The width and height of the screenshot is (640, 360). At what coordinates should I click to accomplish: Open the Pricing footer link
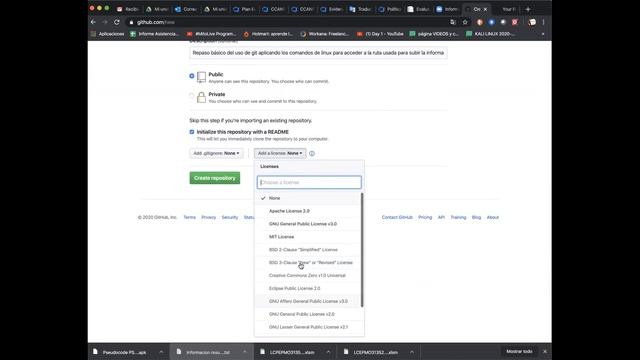pyautogui.click(x=425, y=217)
